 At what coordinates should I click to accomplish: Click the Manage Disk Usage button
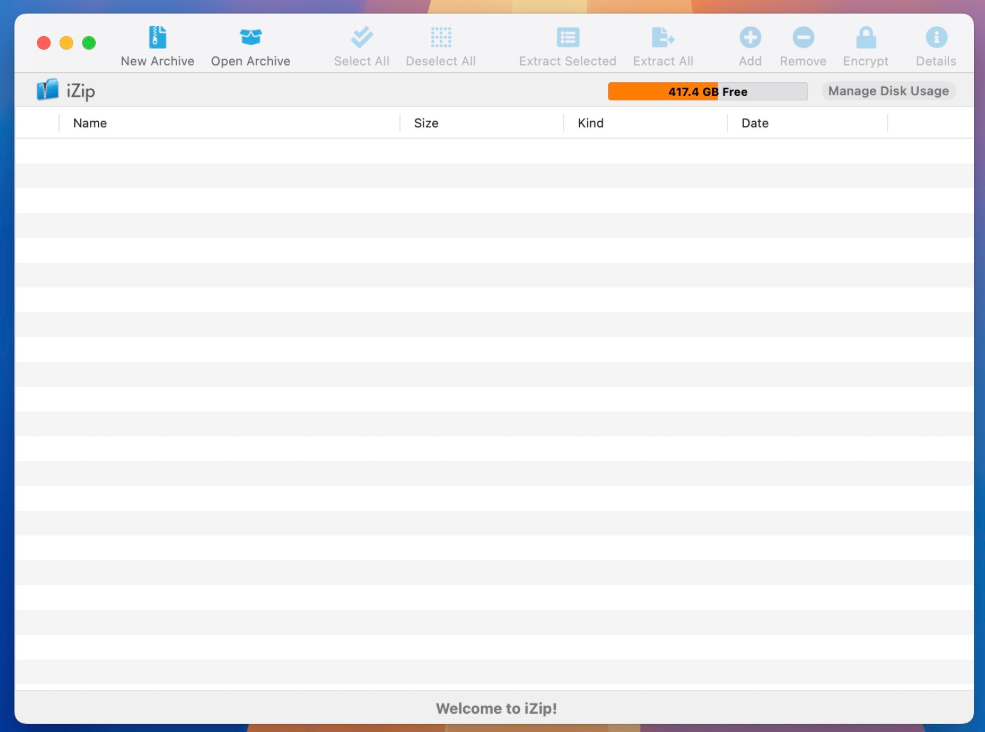pos(888,91)
